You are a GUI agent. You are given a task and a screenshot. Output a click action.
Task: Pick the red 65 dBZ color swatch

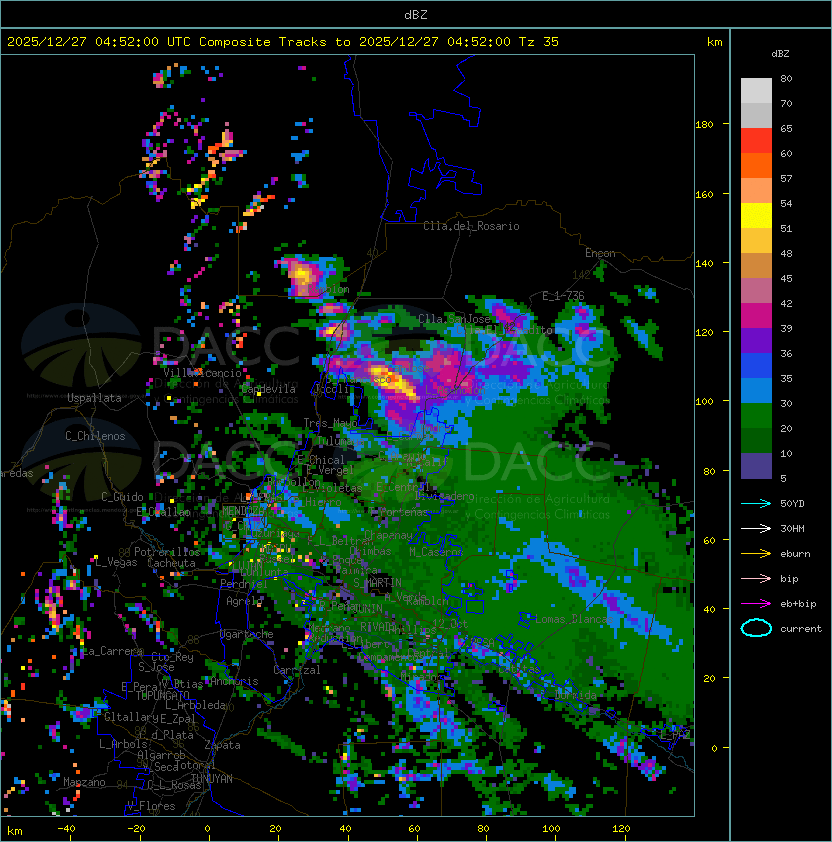point(756,140)
